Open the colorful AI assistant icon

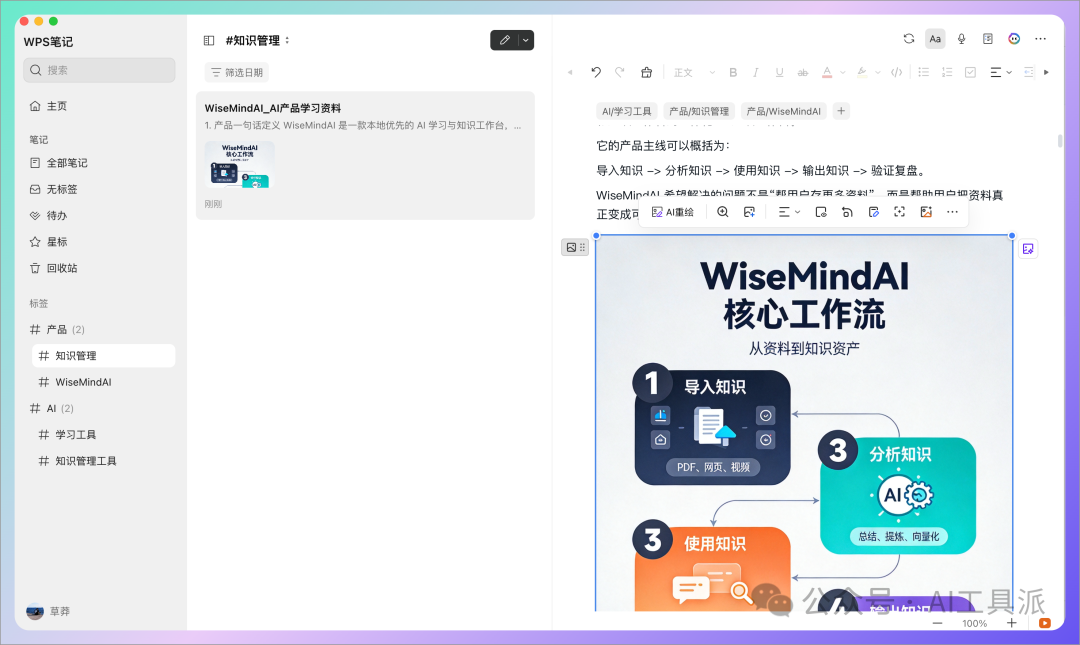1014,39
